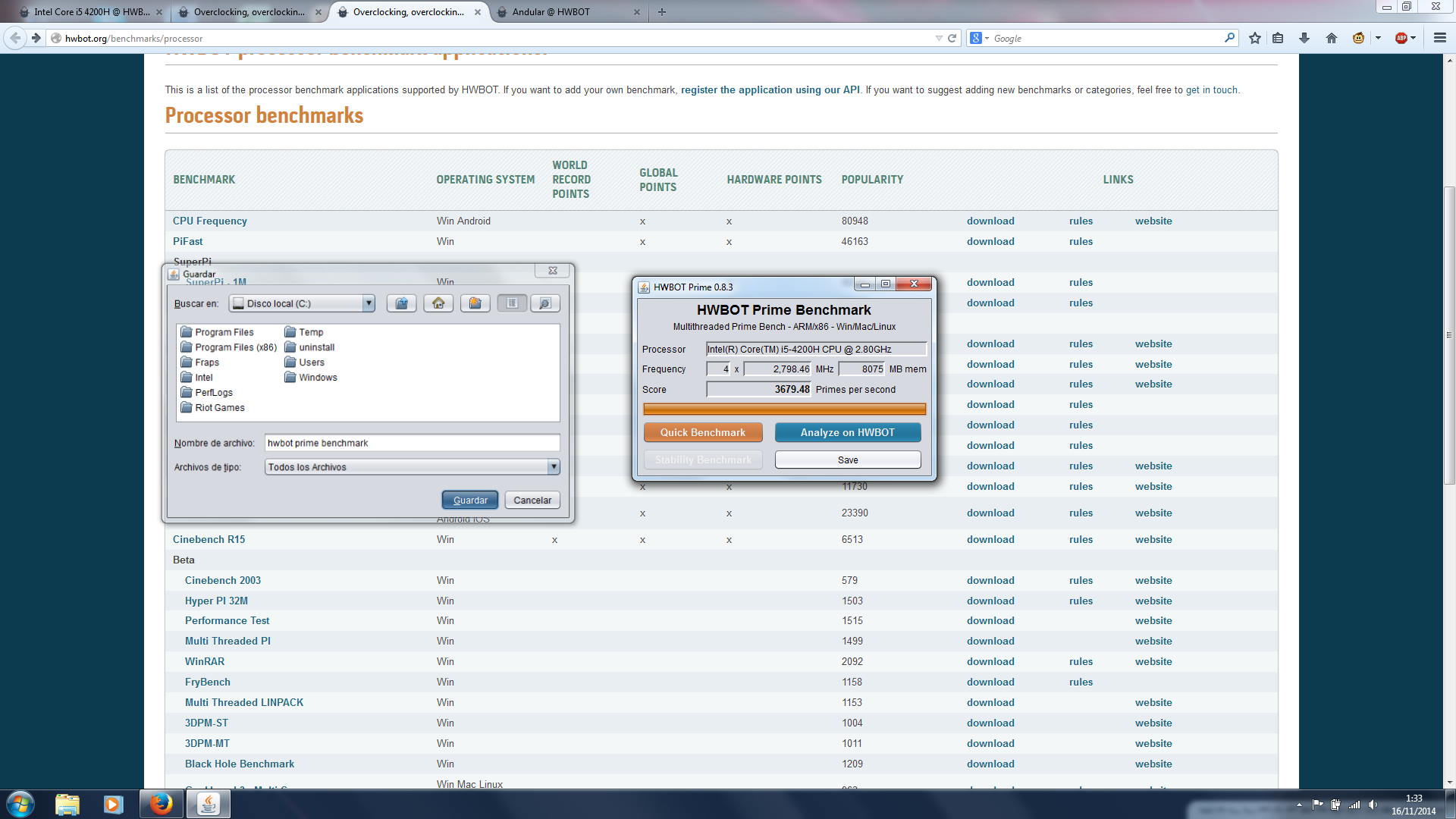Click the Processor name field in HWBOT Prime
This screenshot has width=1456, height=819.
tap(816, 349)
